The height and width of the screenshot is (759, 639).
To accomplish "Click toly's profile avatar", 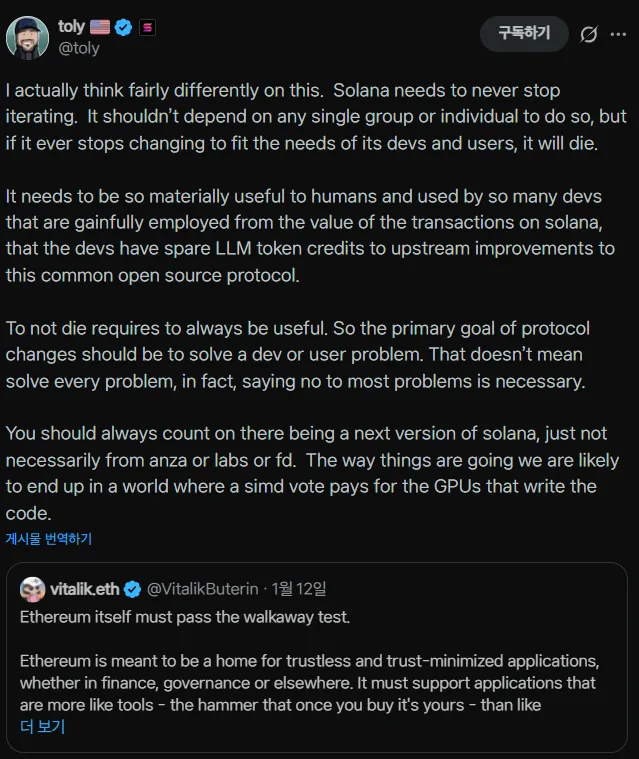I will point(26,37).
